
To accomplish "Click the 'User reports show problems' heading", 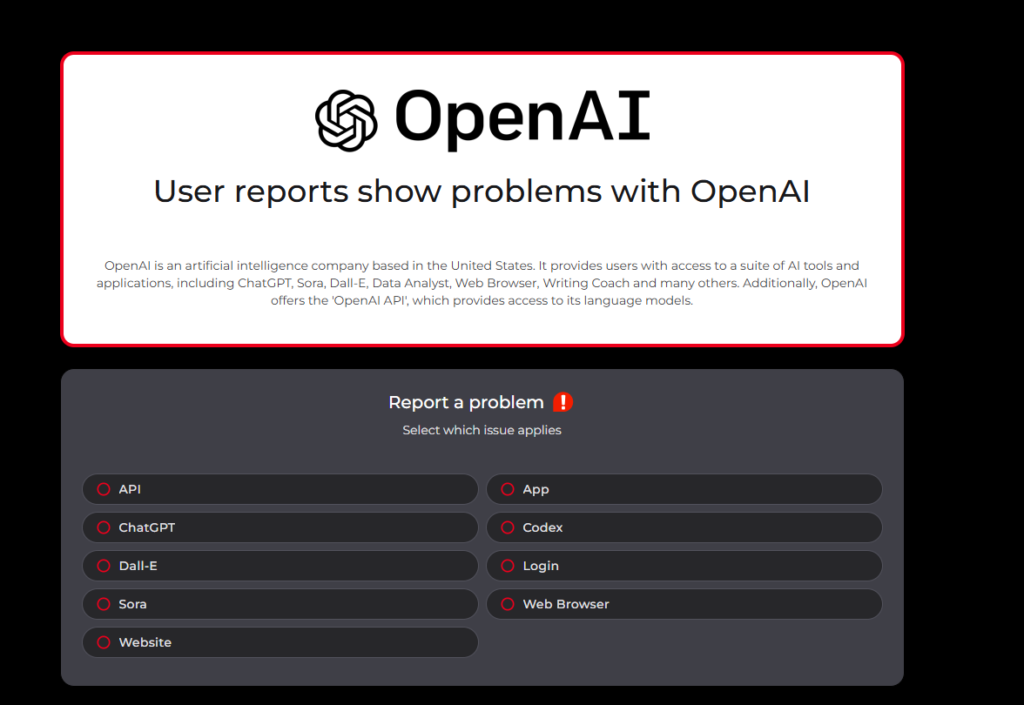I will (481, 190).
